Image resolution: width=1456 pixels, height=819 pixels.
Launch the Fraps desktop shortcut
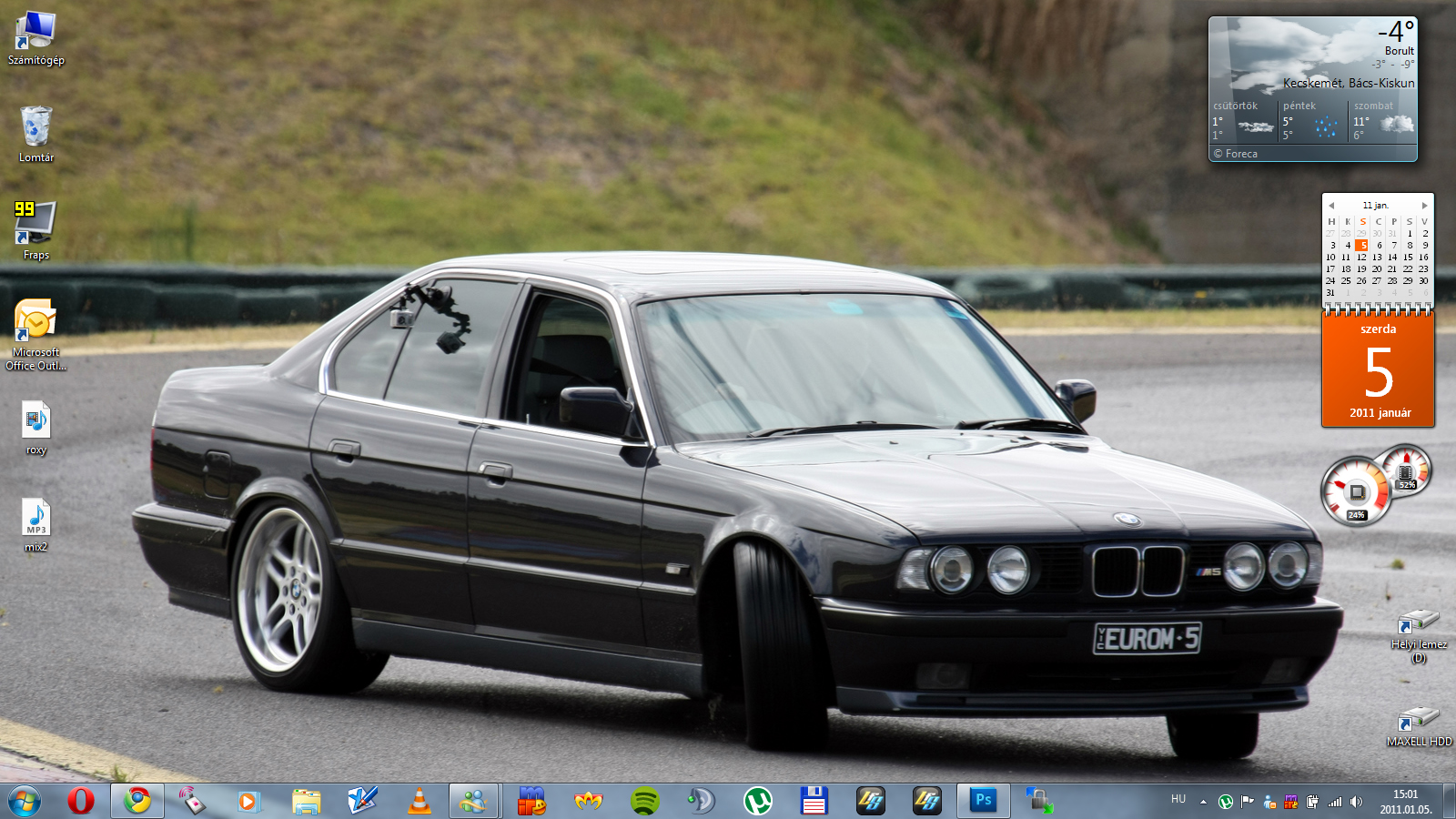tap(35, 230)
